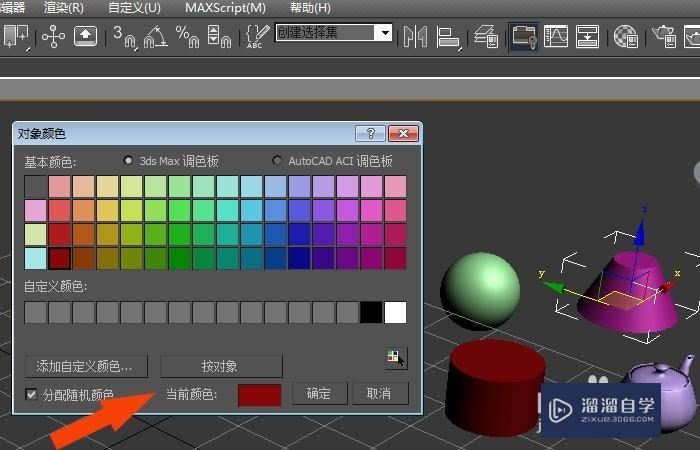
Task: Click the help question mark in 对象颜色 dialog
Action: (371, 133)
